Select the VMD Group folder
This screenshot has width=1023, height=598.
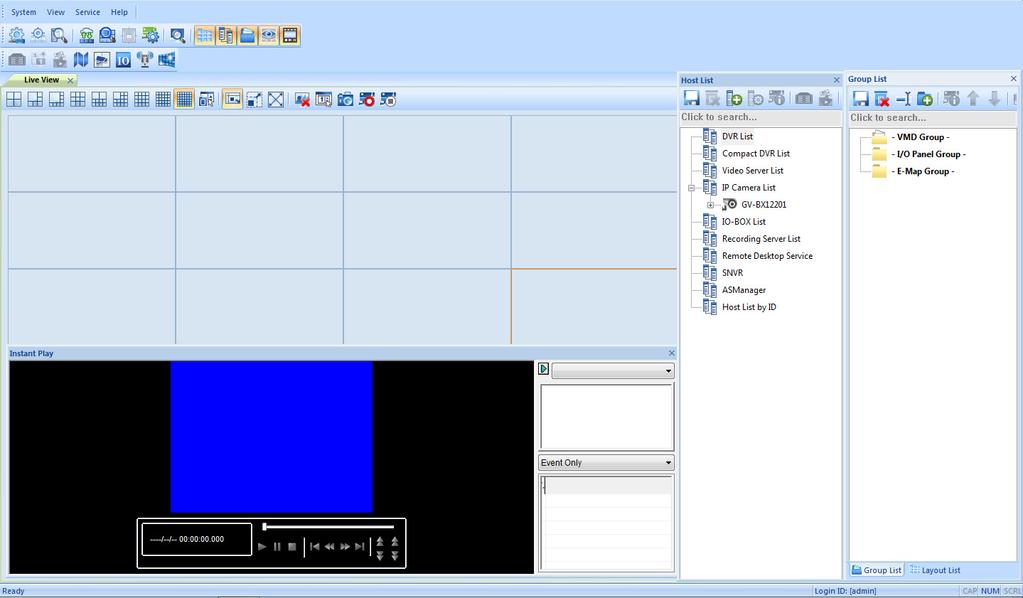pos(920,137)
